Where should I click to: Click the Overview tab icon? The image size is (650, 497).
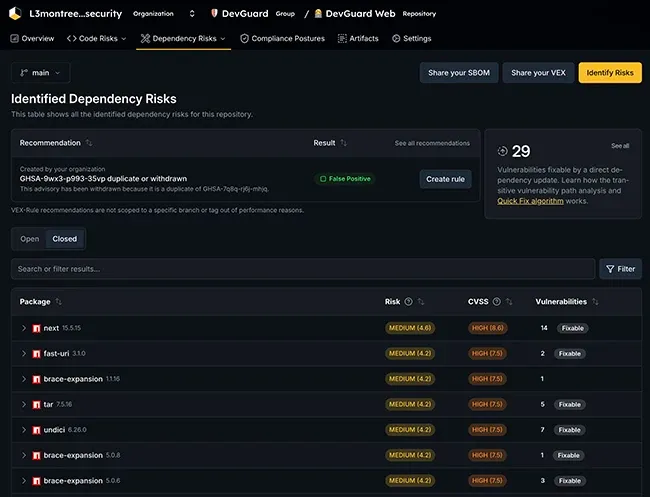point(15,39)
